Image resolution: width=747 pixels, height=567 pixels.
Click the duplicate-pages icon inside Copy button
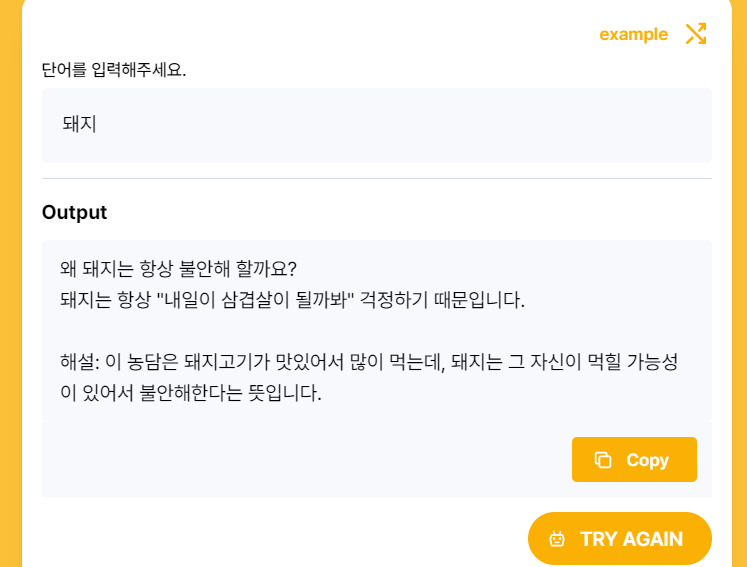[603, 460]
